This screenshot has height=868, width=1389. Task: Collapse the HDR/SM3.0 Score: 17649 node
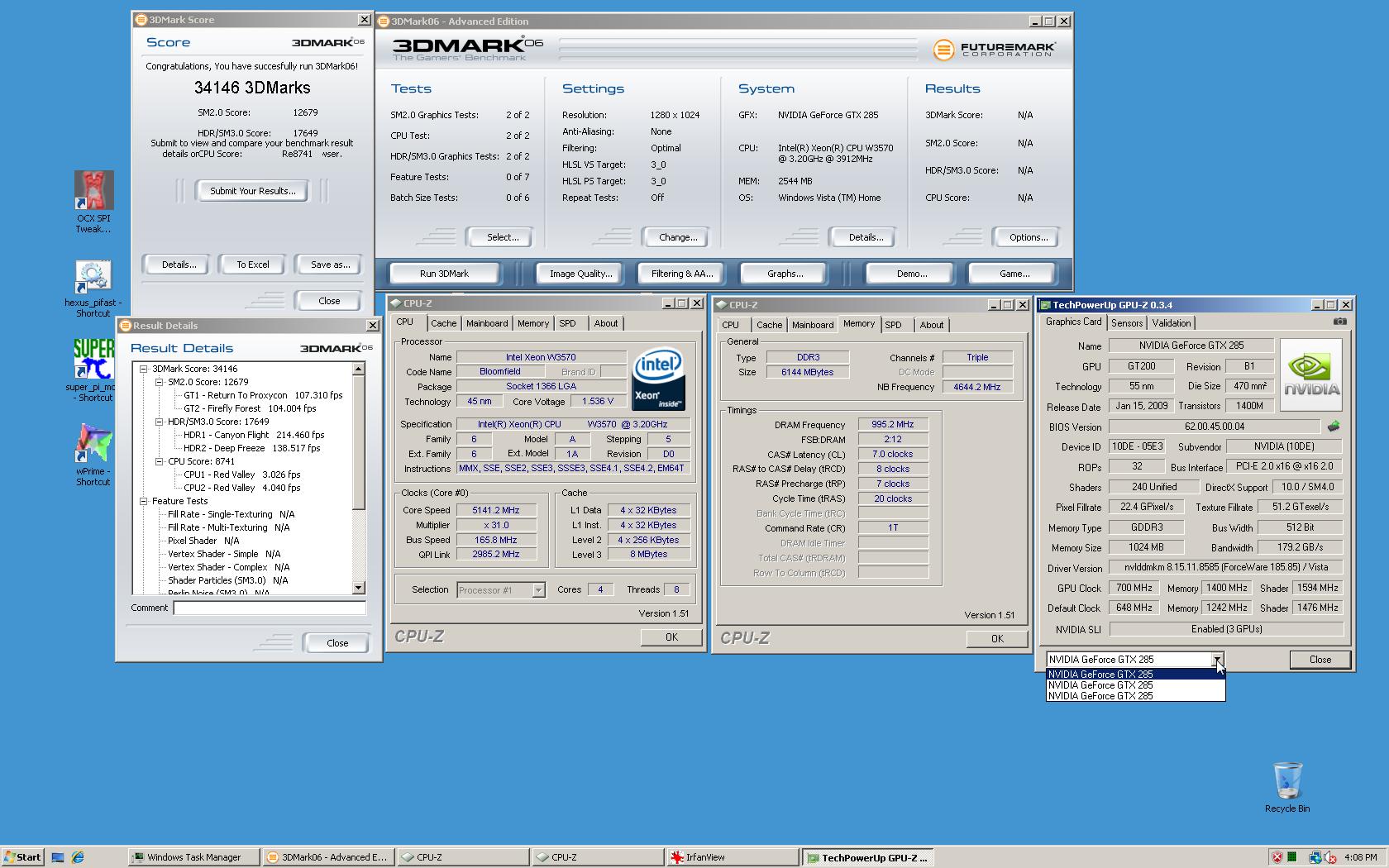159,422
